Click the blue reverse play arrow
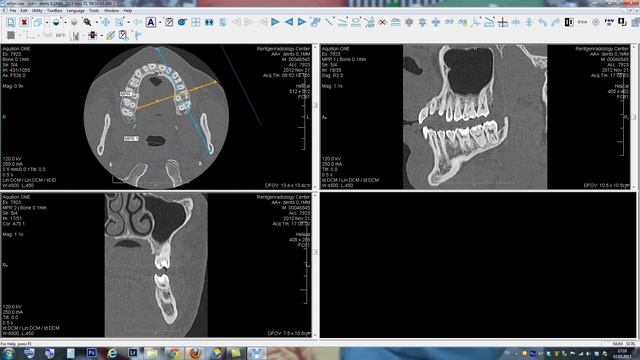640x360 pixels. (289, 22)
